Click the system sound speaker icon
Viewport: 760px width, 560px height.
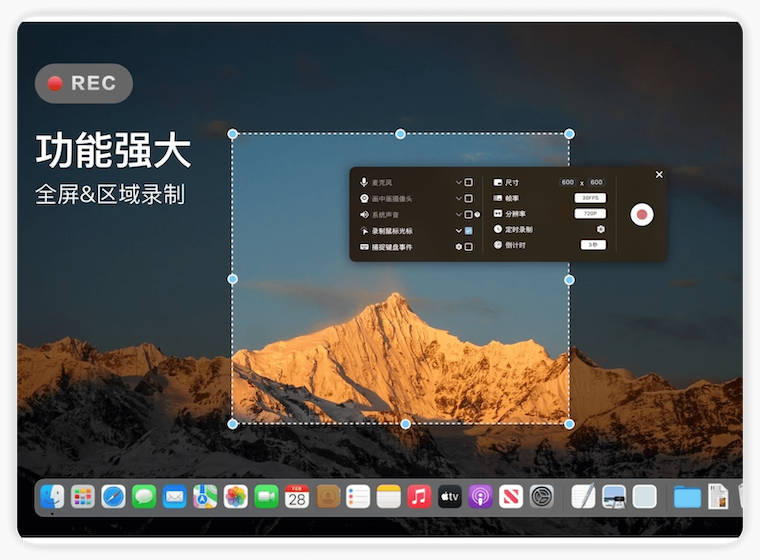(364, 214)
